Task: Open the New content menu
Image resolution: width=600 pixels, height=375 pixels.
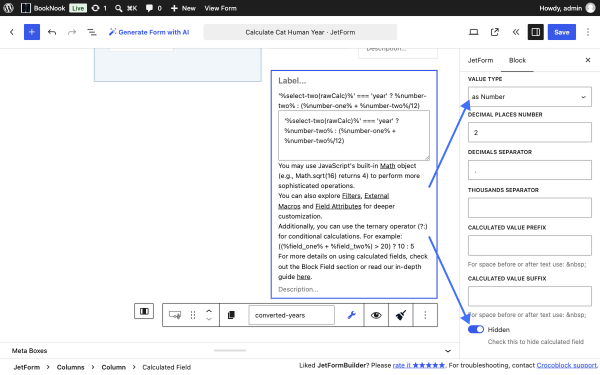Action: [x=183, y=8]
